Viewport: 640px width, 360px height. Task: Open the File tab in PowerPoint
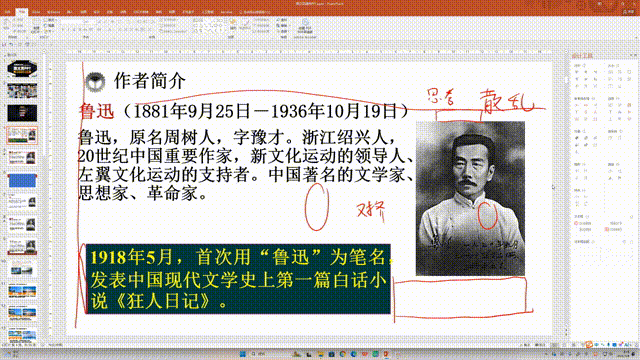pyautogui.click(x=7, y=12)
